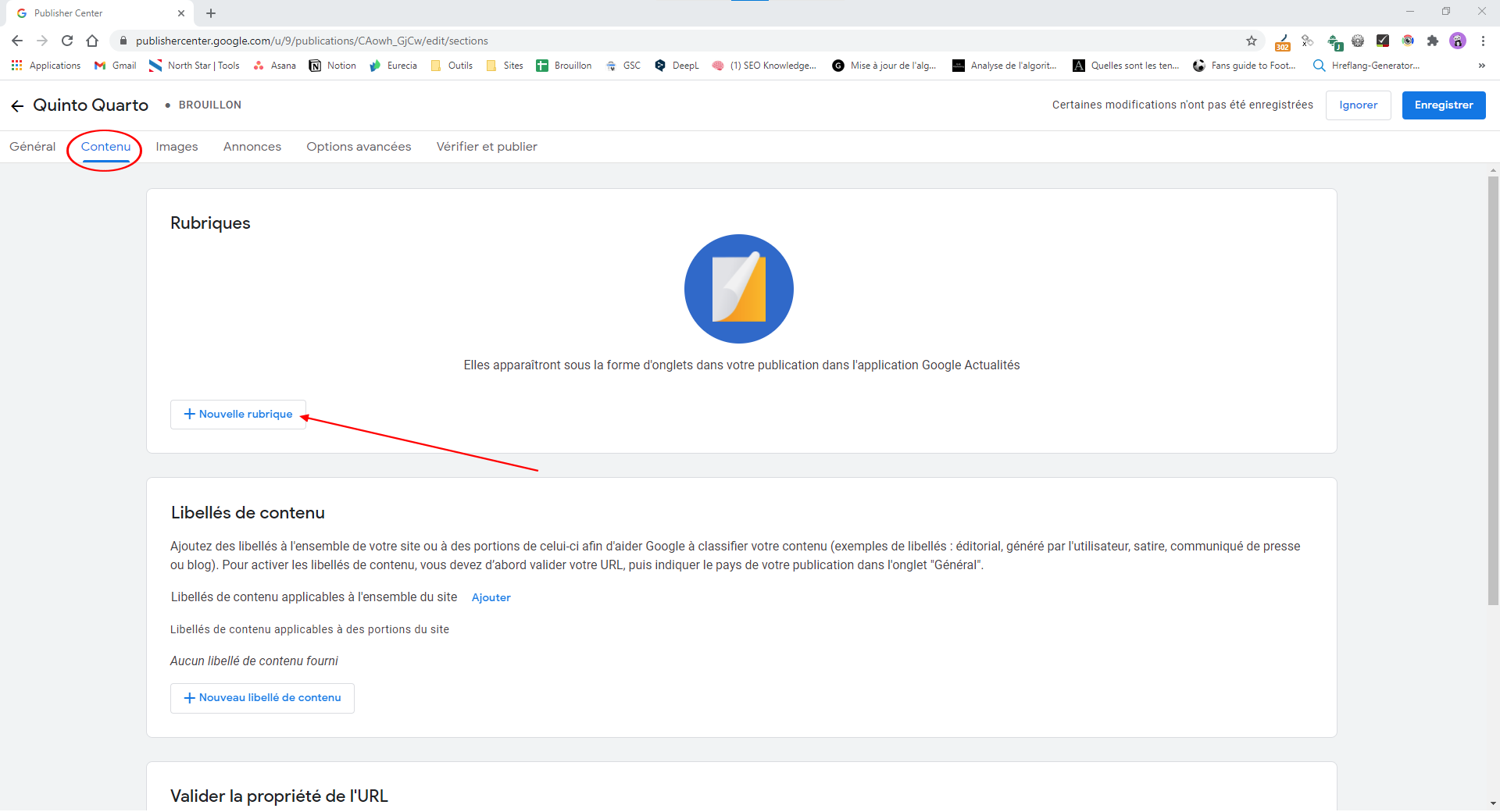Screen dimensions: 1500x812
Task: Open the Gmail bookmark
Action: click(x=116, y=66)
